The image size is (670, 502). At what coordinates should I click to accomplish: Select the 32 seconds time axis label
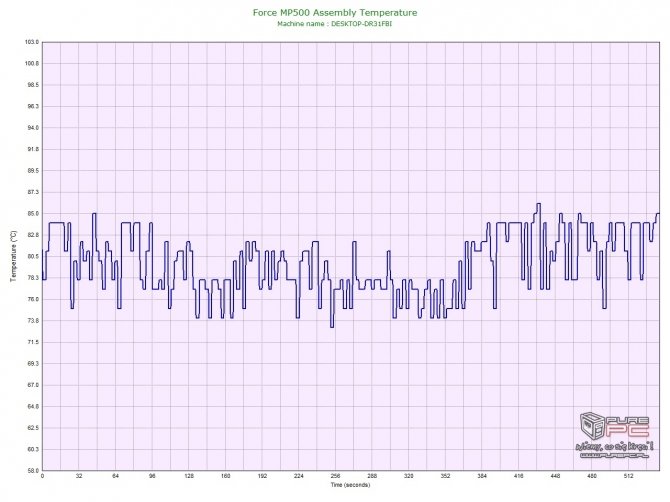[79, 476]
